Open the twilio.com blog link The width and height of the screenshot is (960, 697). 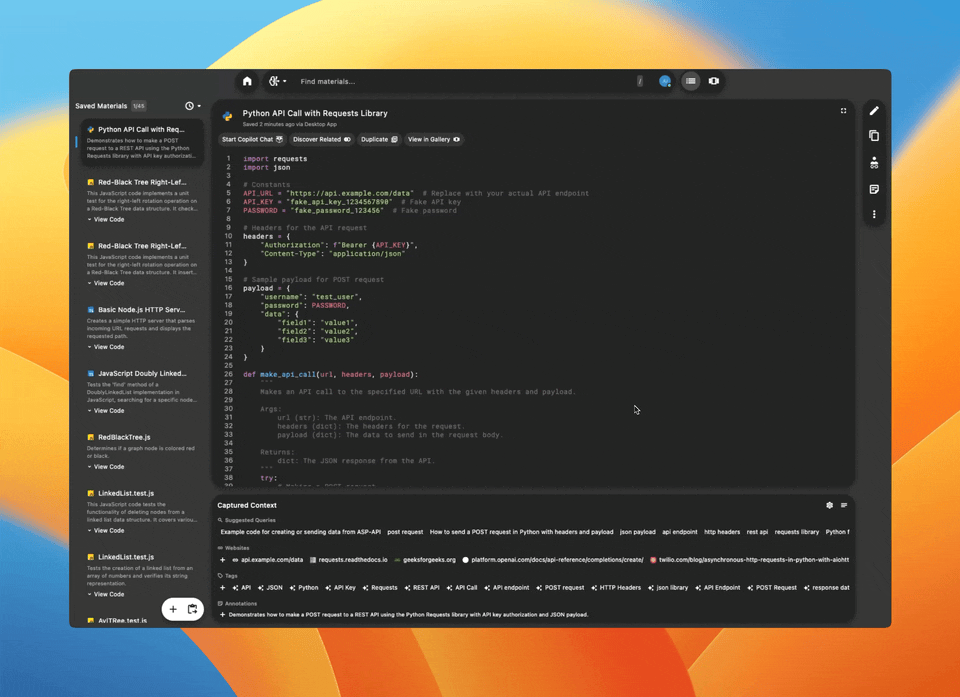749,560
